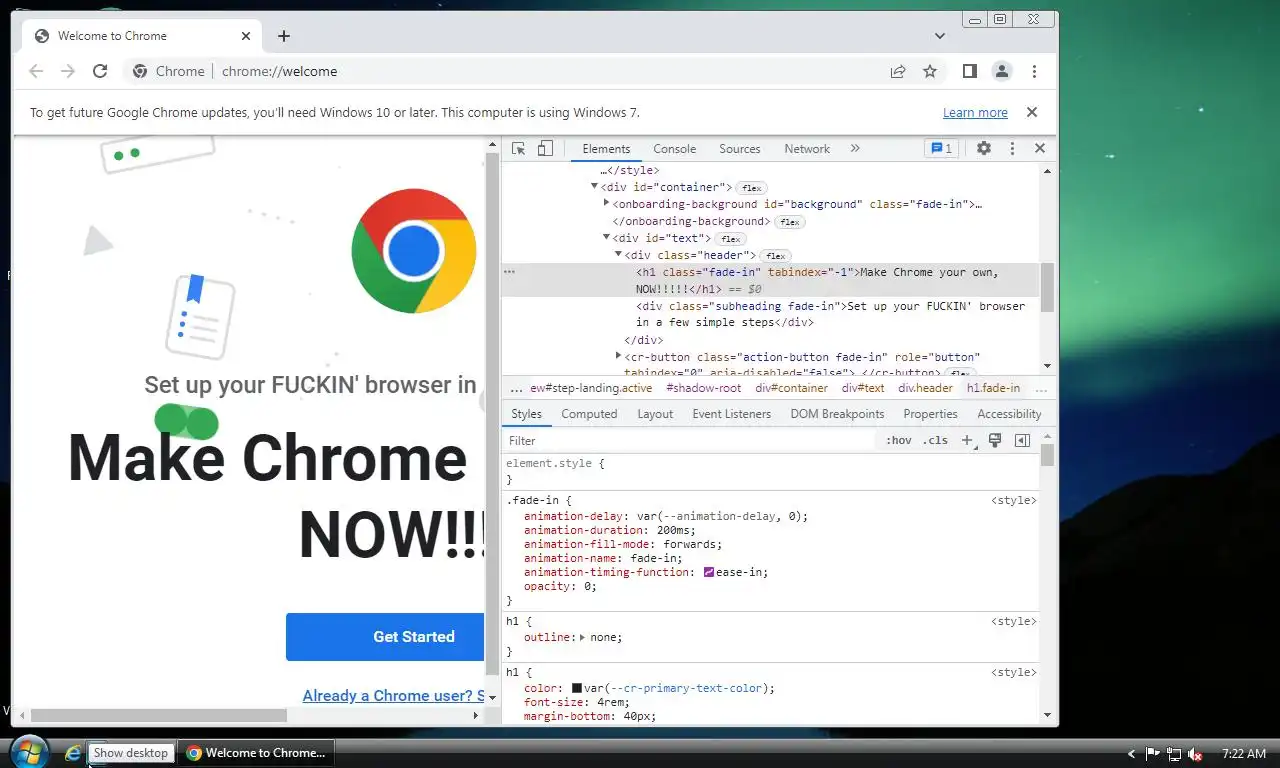
Task: Expand the onboarding-background node
Action: (606, 203)
